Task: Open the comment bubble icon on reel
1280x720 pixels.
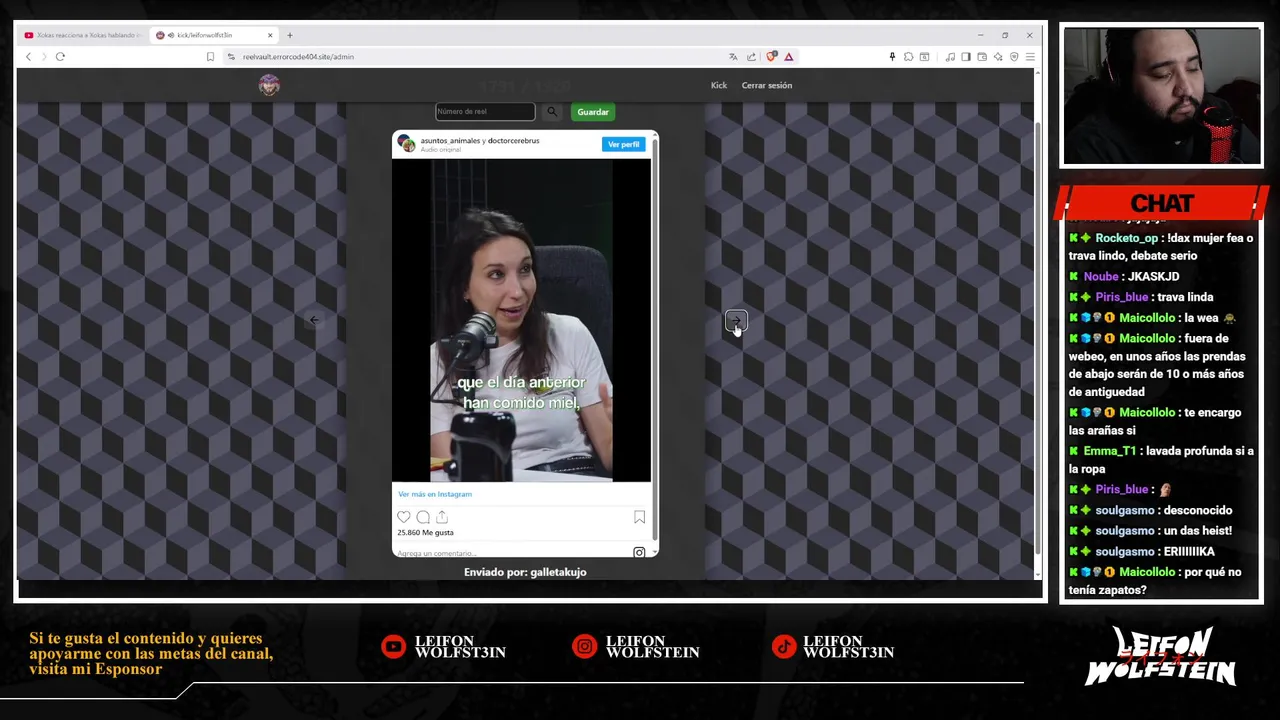Action: (x=423, y=517)
